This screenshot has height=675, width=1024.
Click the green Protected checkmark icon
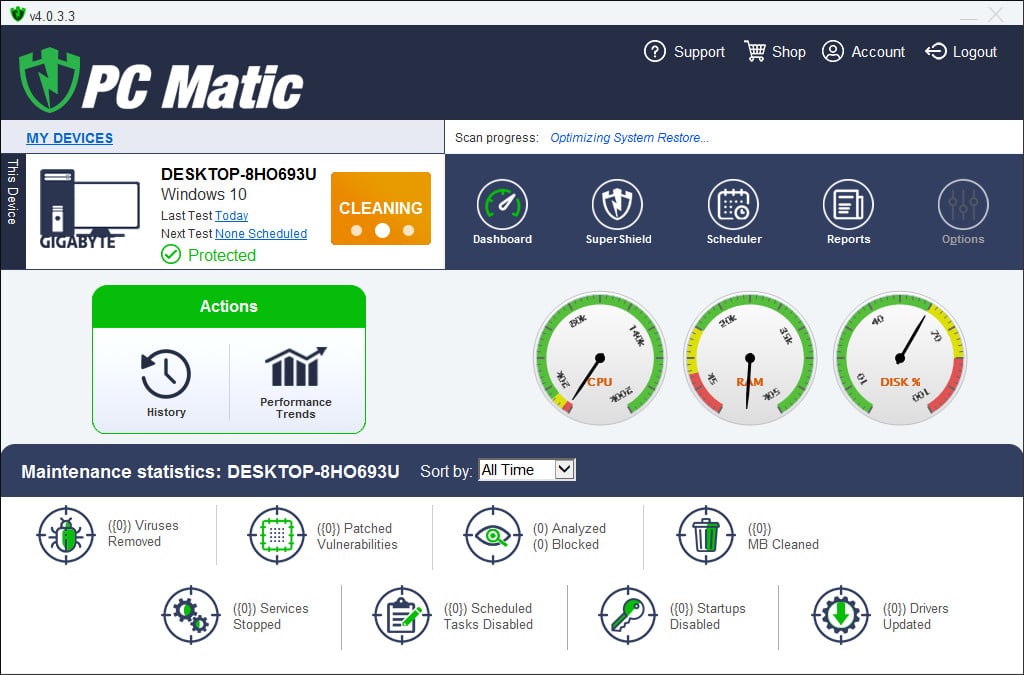click(171, 255)
